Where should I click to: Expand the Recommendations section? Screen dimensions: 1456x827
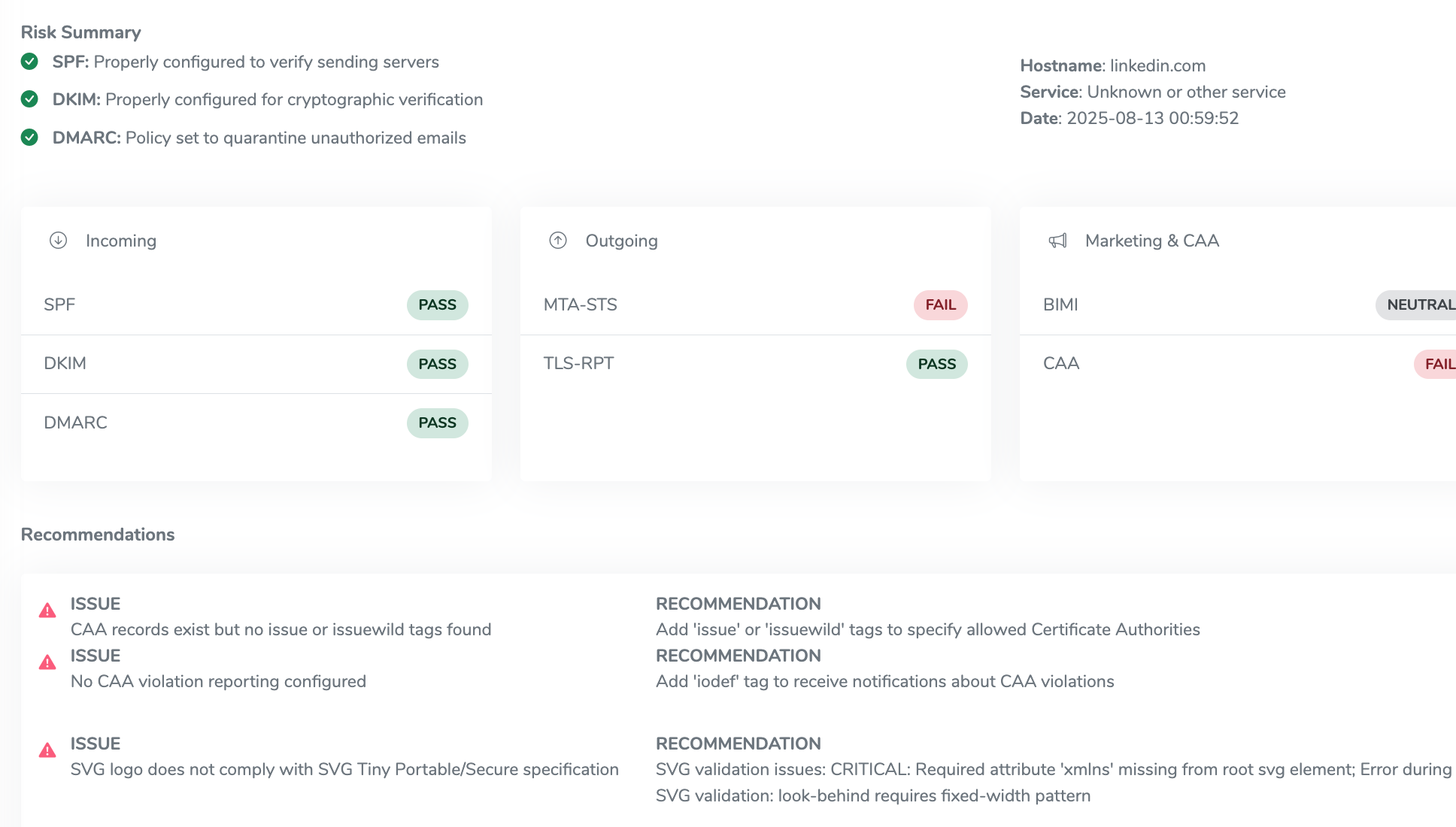(98, 535)
